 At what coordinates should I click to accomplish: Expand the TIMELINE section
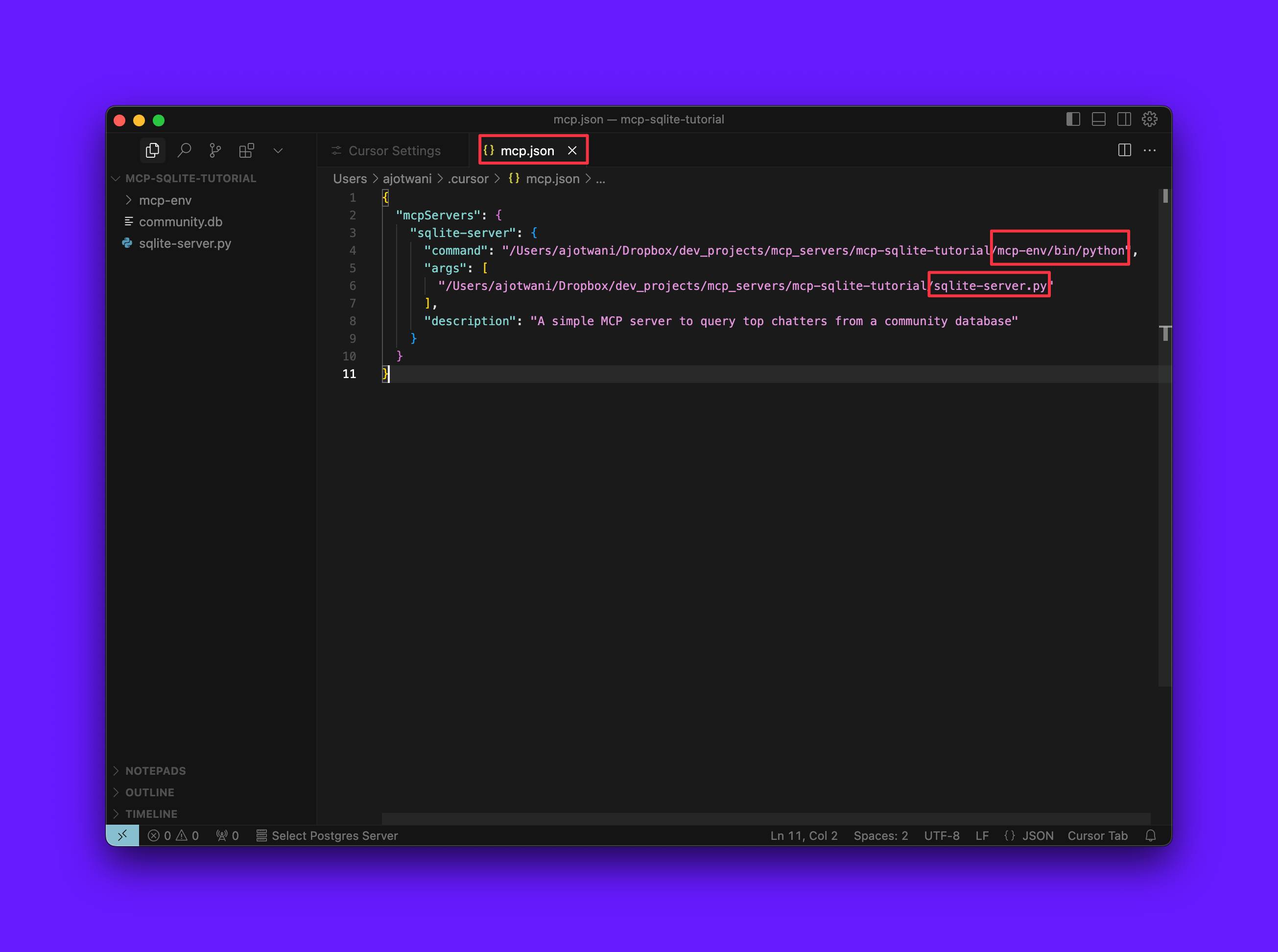(x=151, y=814)
